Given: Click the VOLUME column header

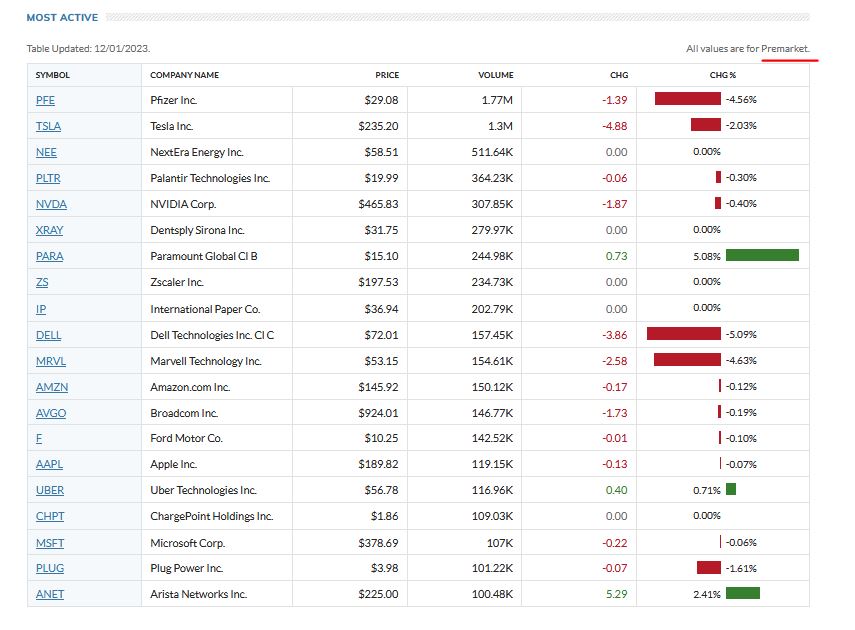Looking at the screenshot, I should pyautogui.click(x=496, y=75).
